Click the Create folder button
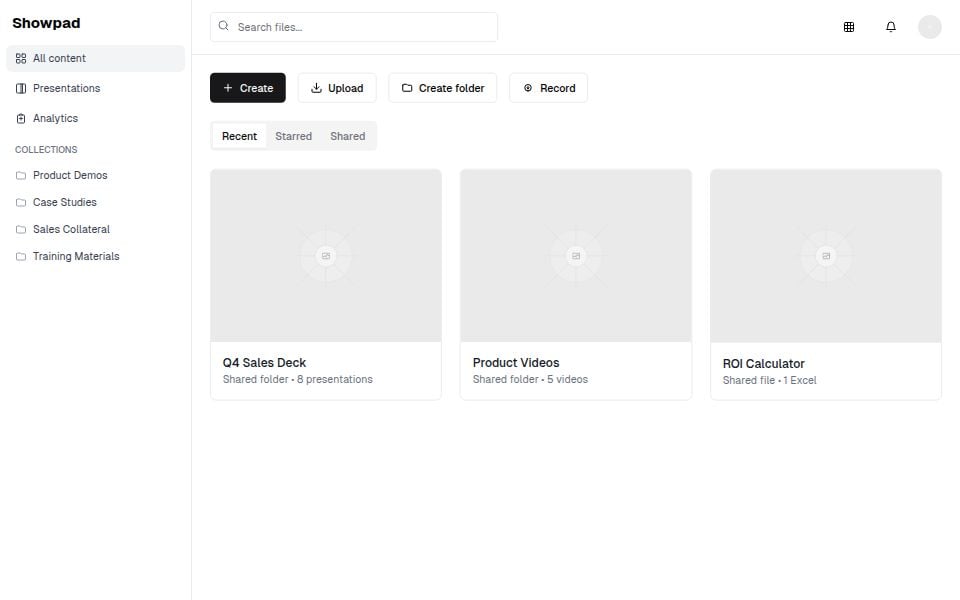The image size is (960, 600). click(442, 88)
